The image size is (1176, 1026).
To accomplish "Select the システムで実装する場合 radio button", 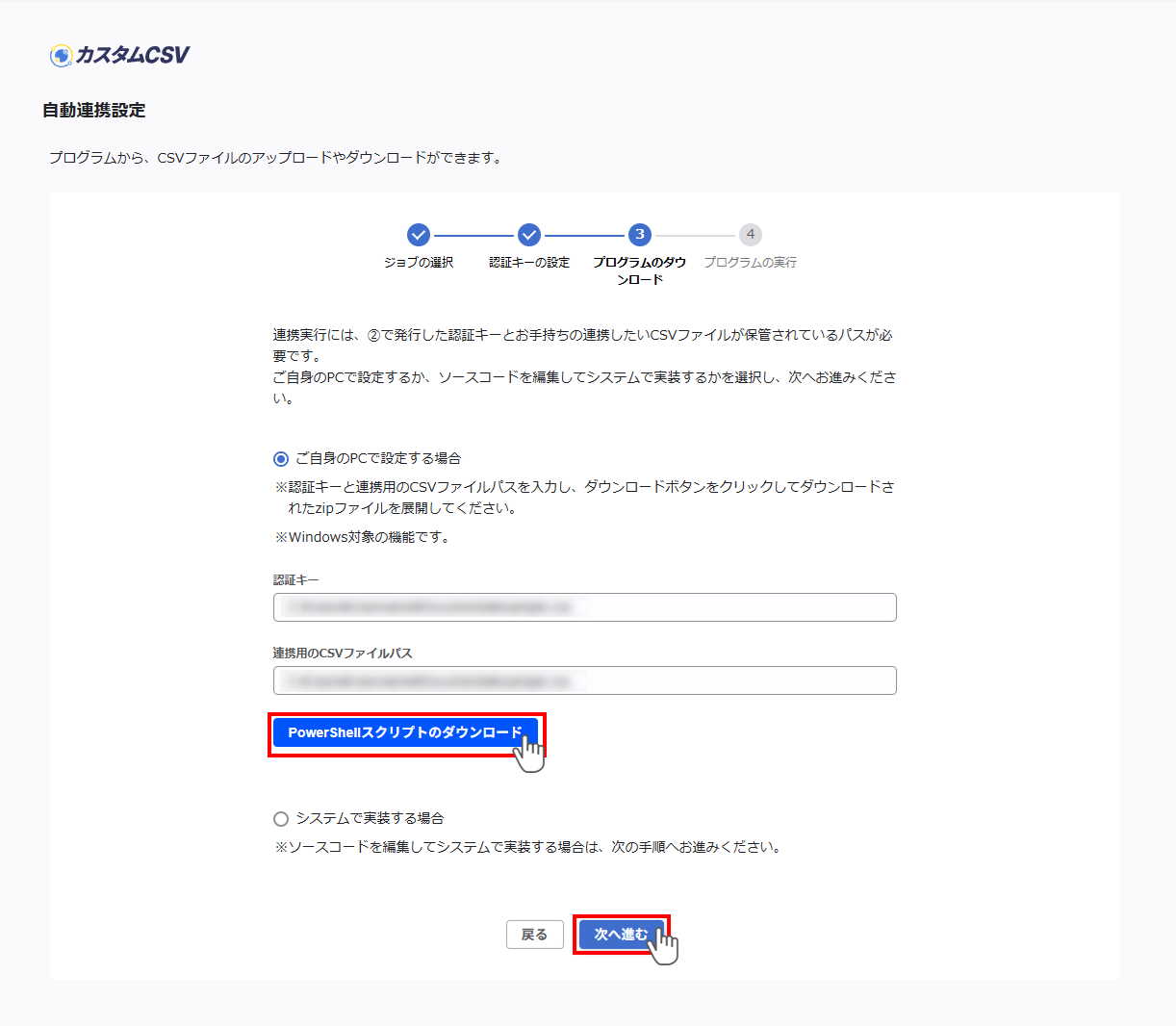I will tap(280, 818).
